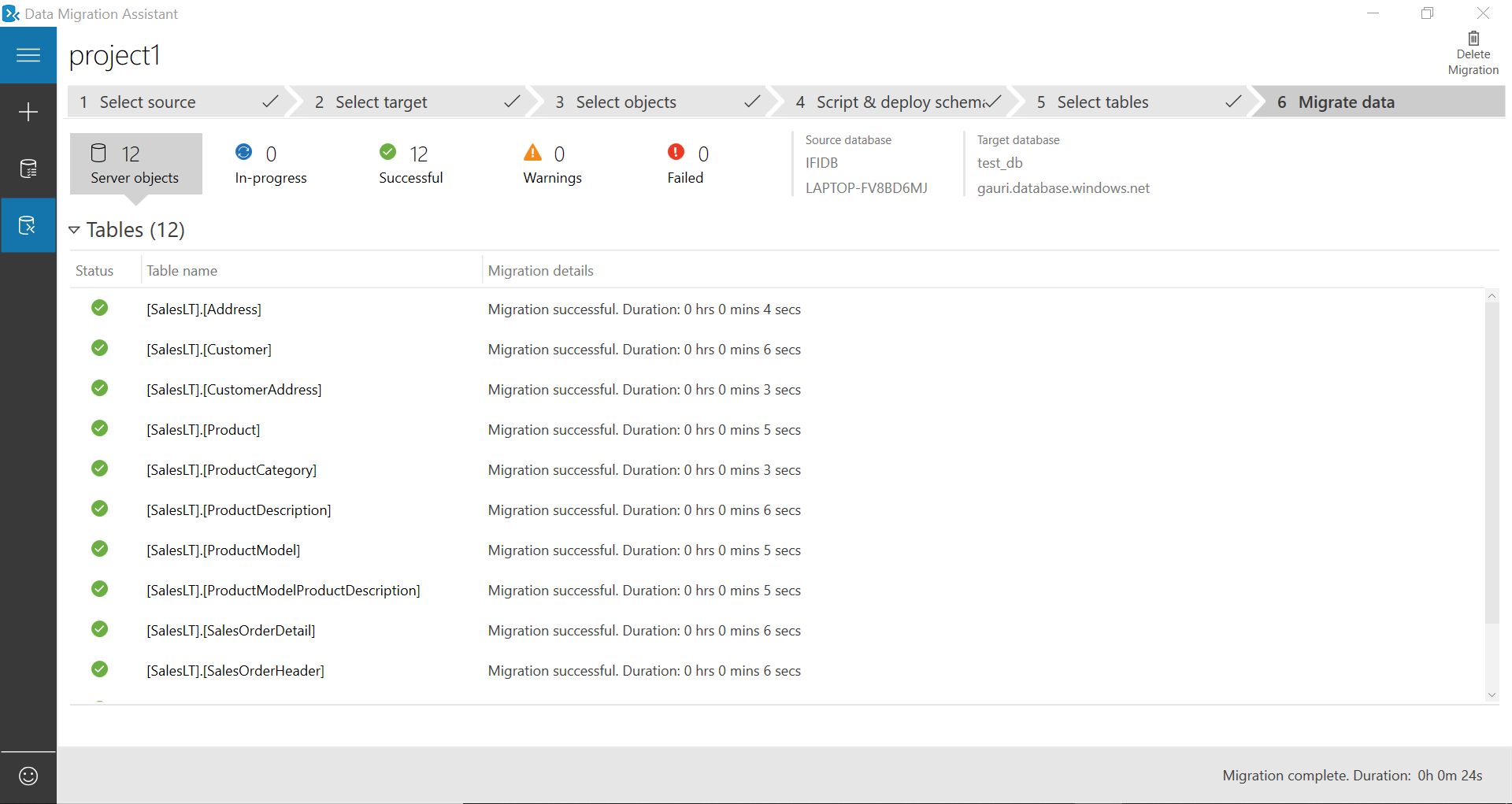Click the table scrollbar down arrow
Image resolution: width=1512 pixels, height=804 pixels.
coord(1492,695)
